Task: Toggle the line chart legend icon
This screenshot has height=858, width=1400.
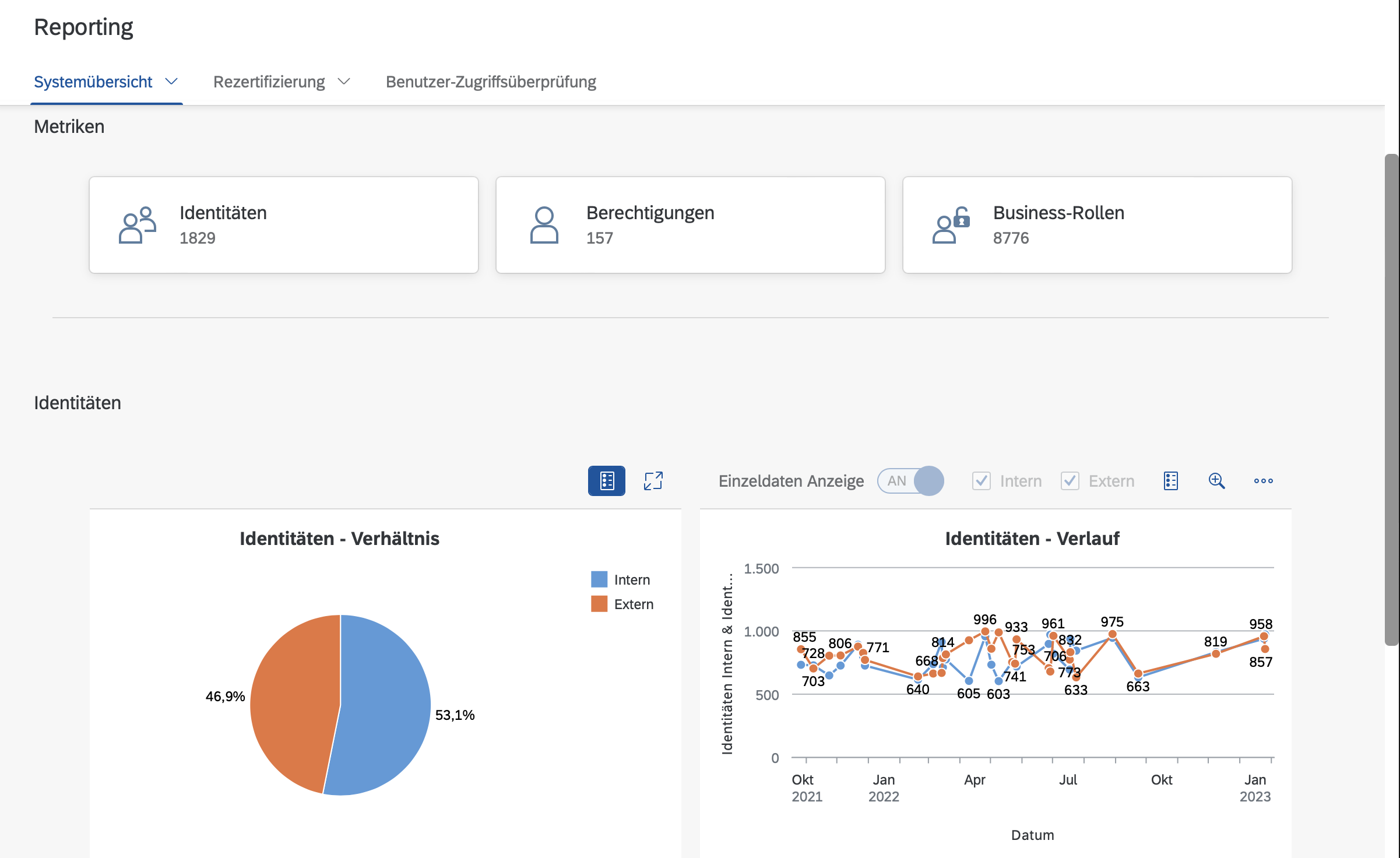Action: point(1171,481)
